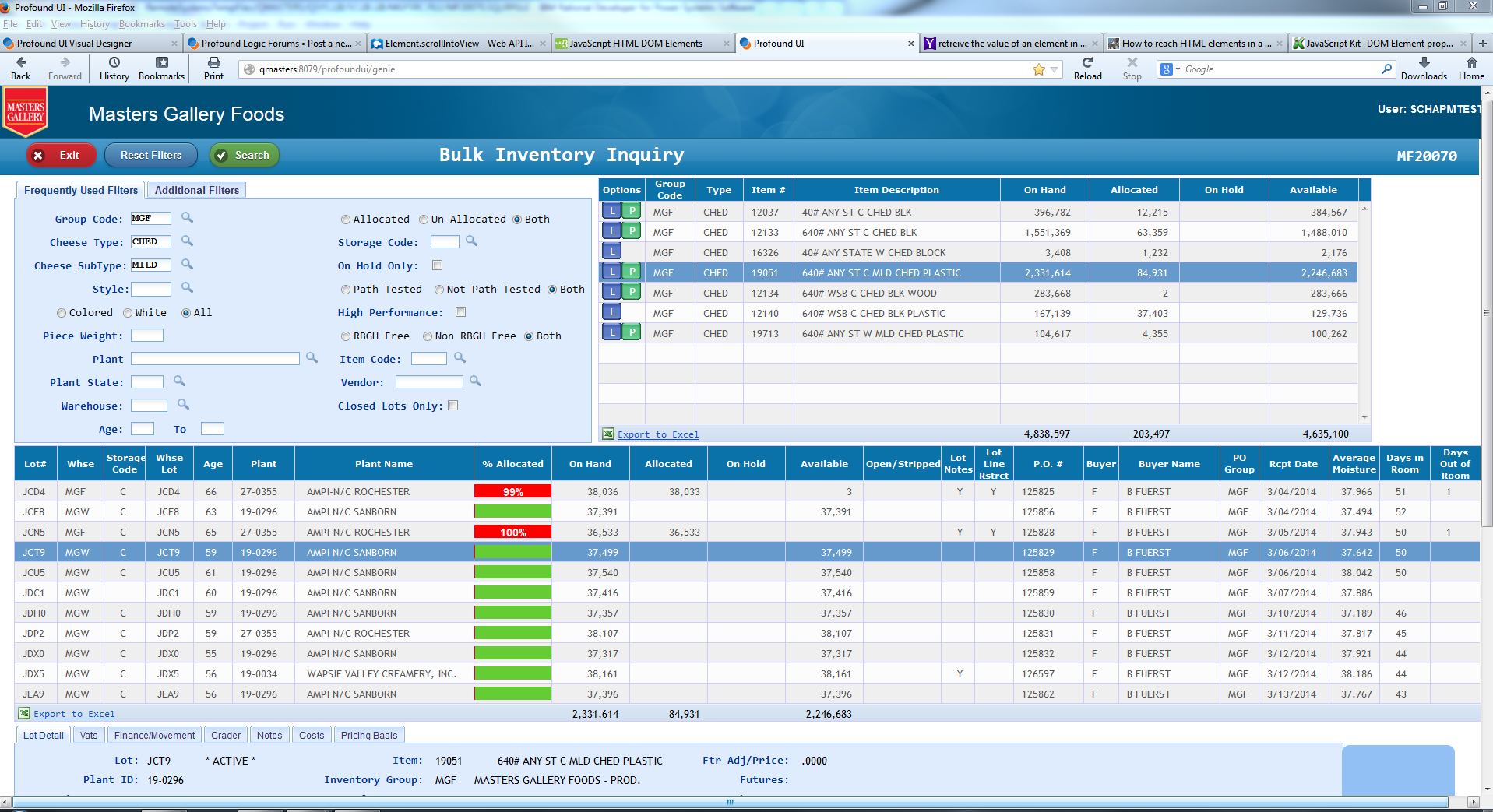The height and width of the screenshot is (812, 1493).
Task: Open the Grader tab
Action: click(x=226, y=735)
